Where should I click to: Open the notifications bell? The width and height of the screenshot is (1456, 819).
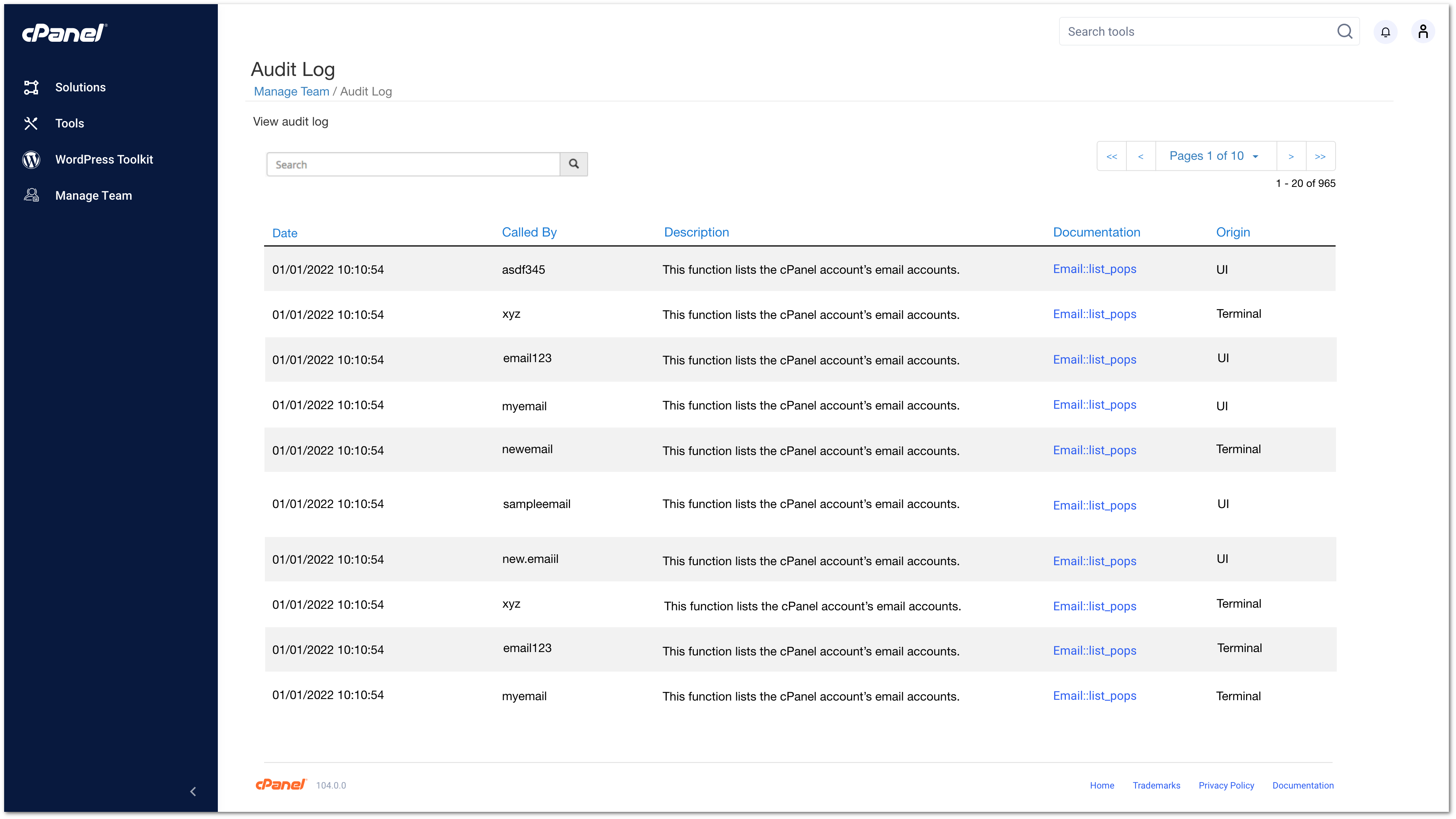pyautogui.click(x=1385, y=32)
